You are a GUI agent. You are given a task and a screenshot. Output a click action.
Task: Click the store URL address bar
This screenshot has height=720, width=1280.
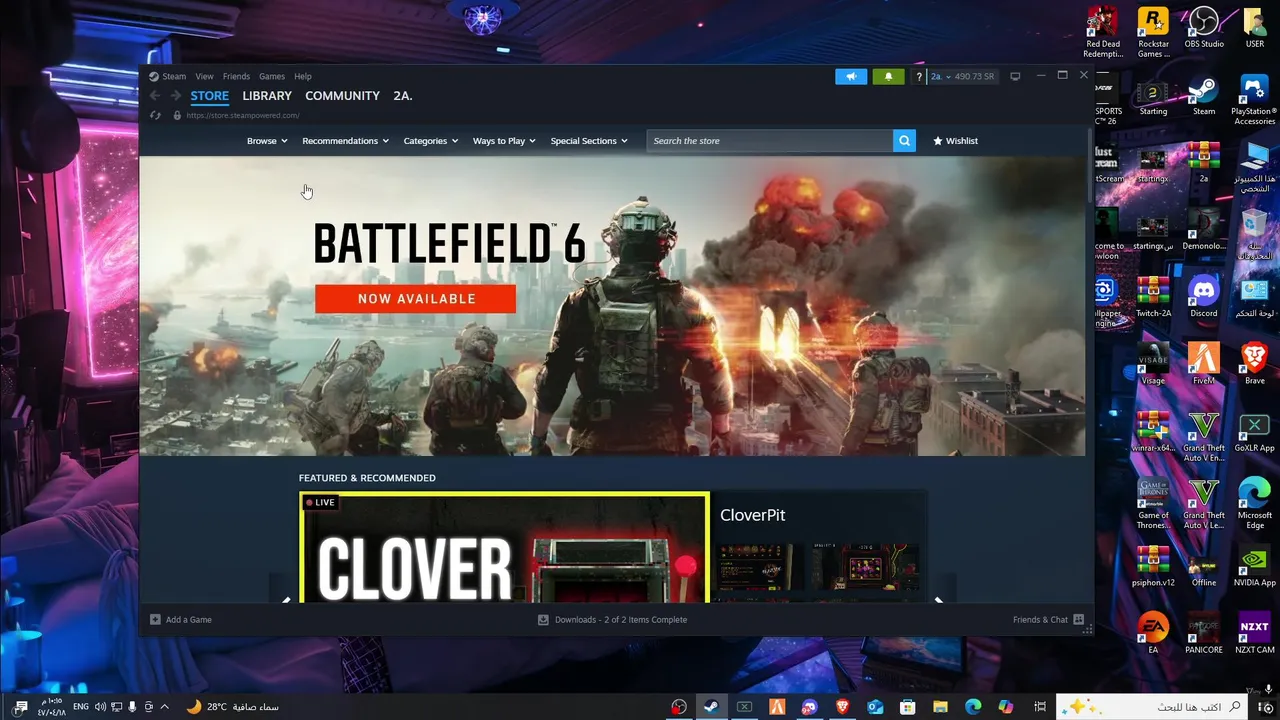click(x=243, y=115)
